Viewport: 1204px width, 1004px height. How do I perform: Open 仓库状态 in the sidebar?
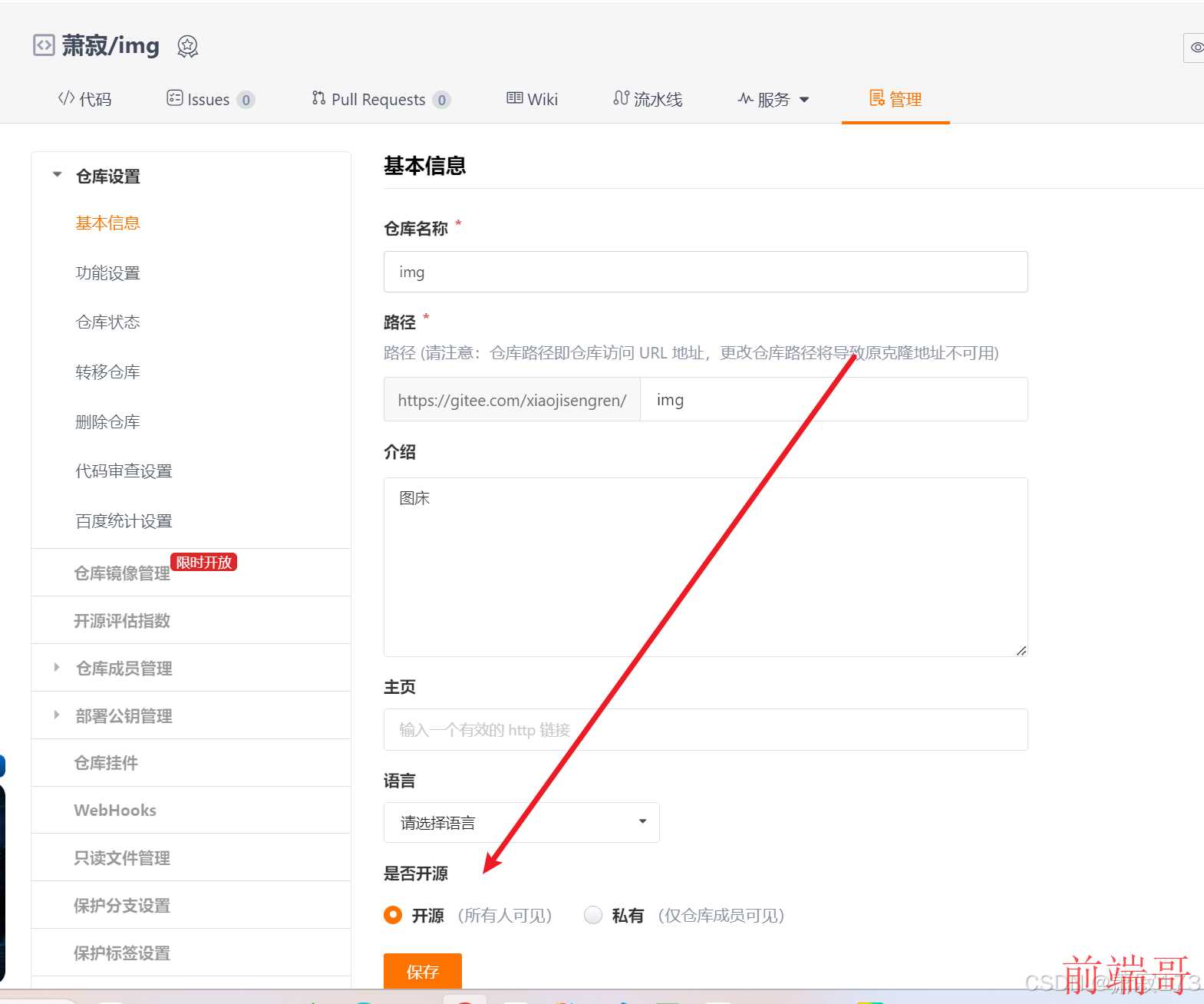click(107, 322)
